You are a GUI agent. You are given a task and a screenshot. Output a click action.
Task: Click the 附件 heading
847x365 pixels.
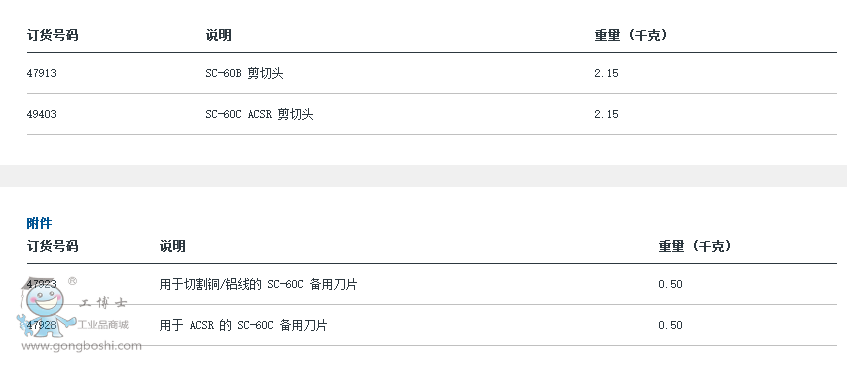[x=39, y=223]
